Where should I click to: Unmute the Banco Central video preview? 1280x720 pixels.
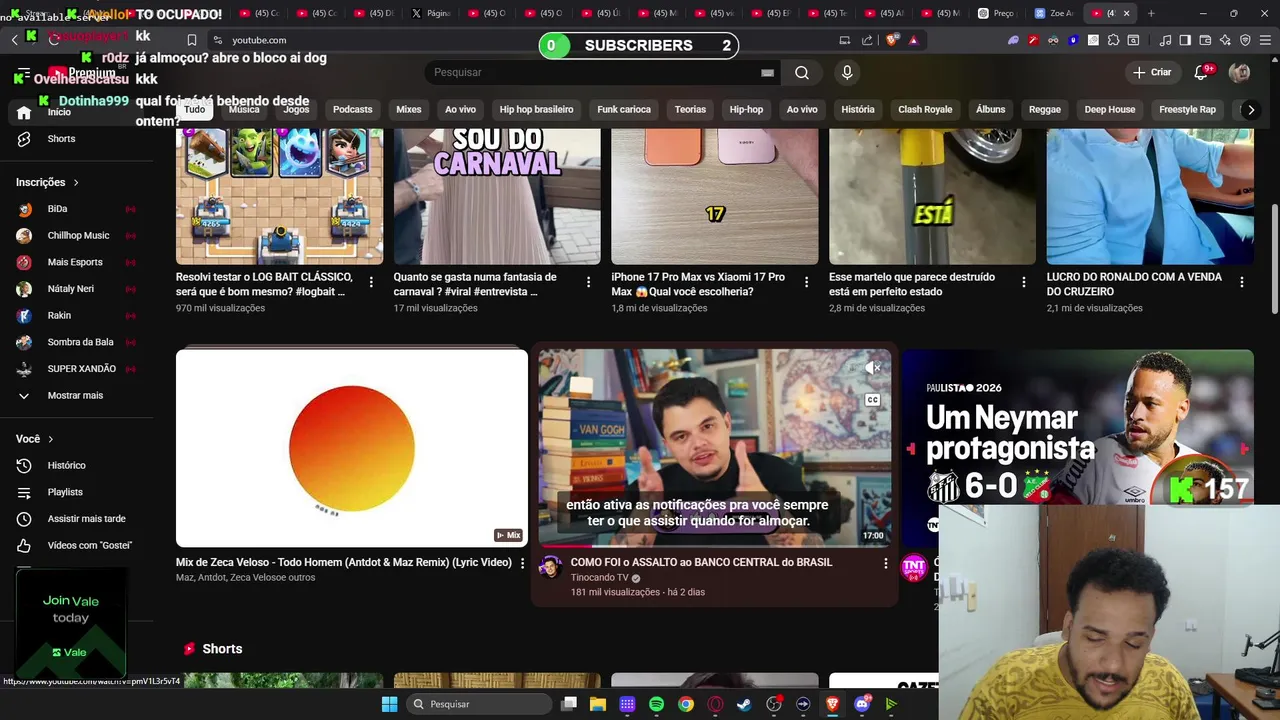pyautogui.click(x=872, y=368)
